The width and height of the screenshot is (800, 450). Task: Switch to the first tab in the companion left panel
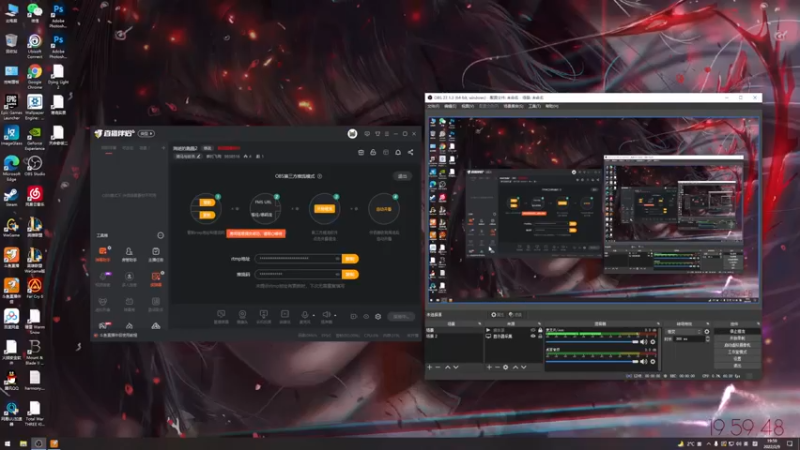108,148
